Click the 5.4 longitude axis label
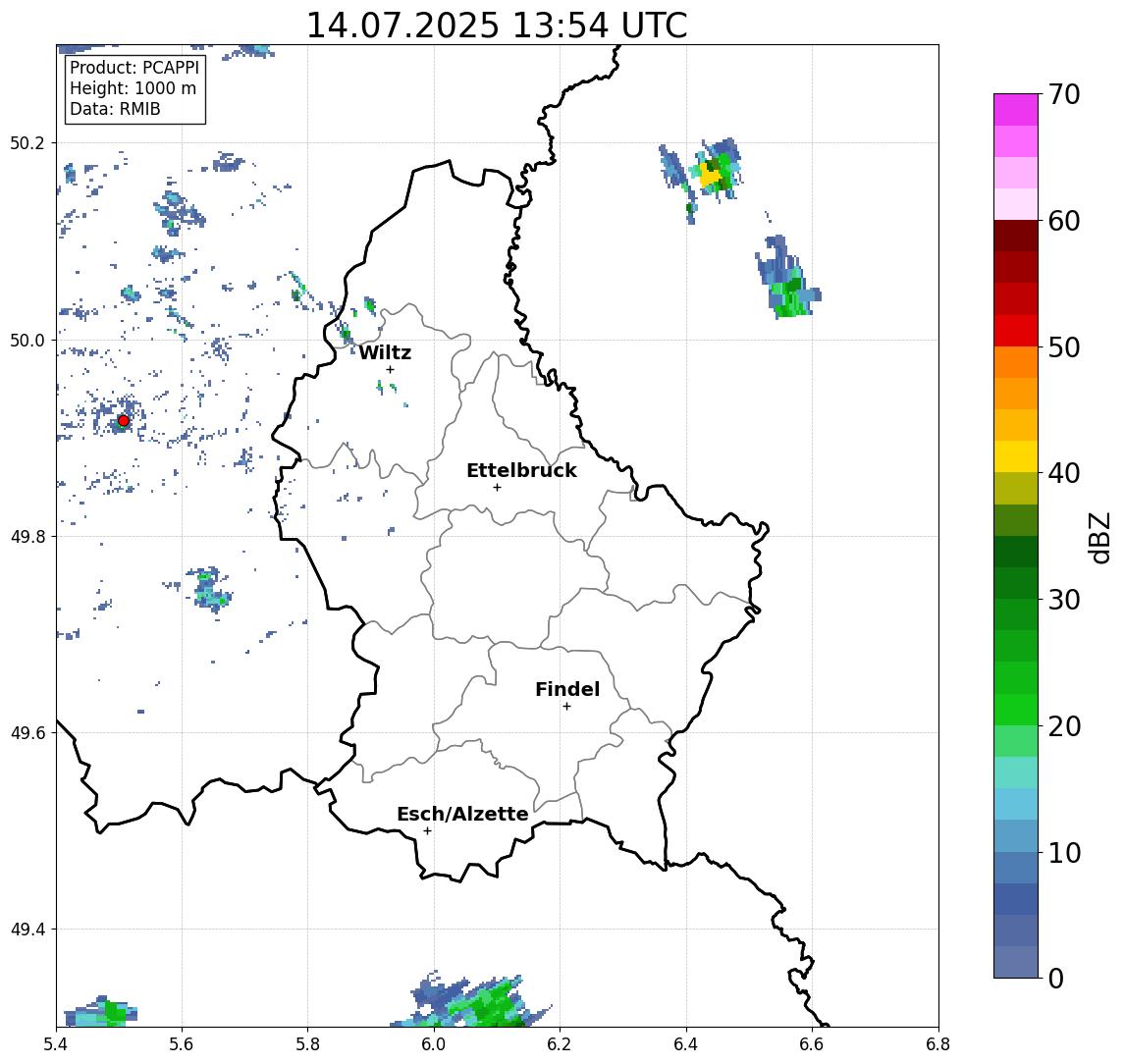Screen dimensions: 1124x1064 coord(56,1044)
